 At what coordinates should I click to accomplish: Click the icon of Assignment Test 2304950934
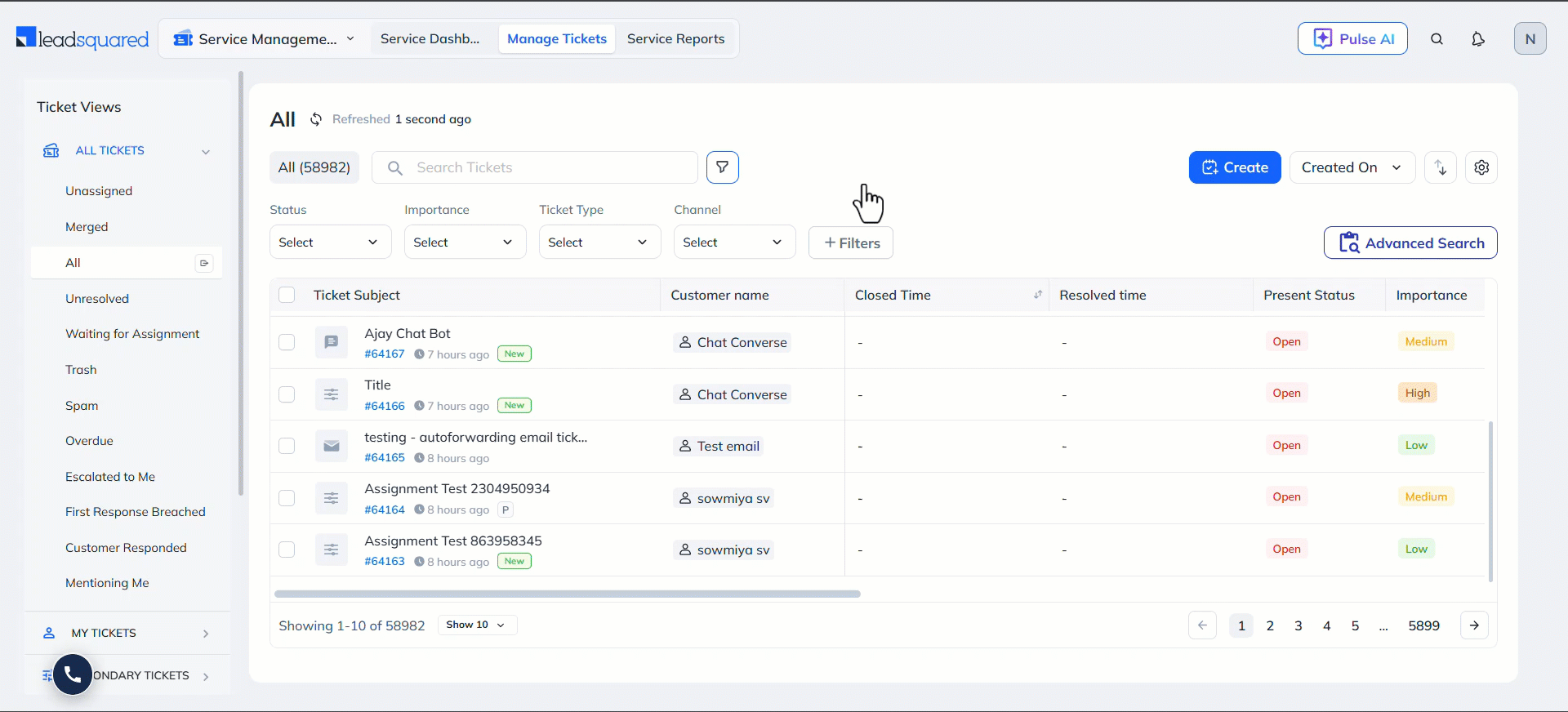332,498
